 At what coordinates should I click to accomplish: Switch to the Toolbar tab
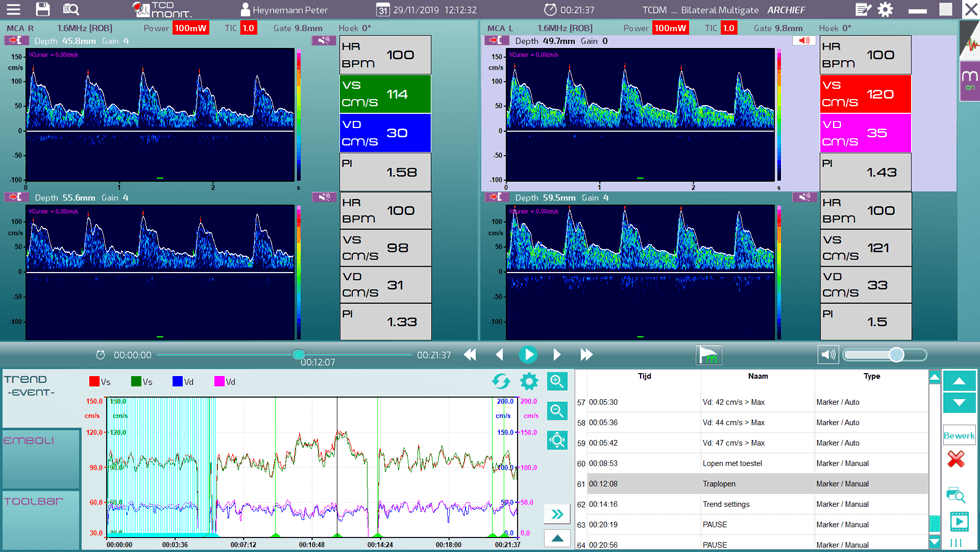[40, 518]
